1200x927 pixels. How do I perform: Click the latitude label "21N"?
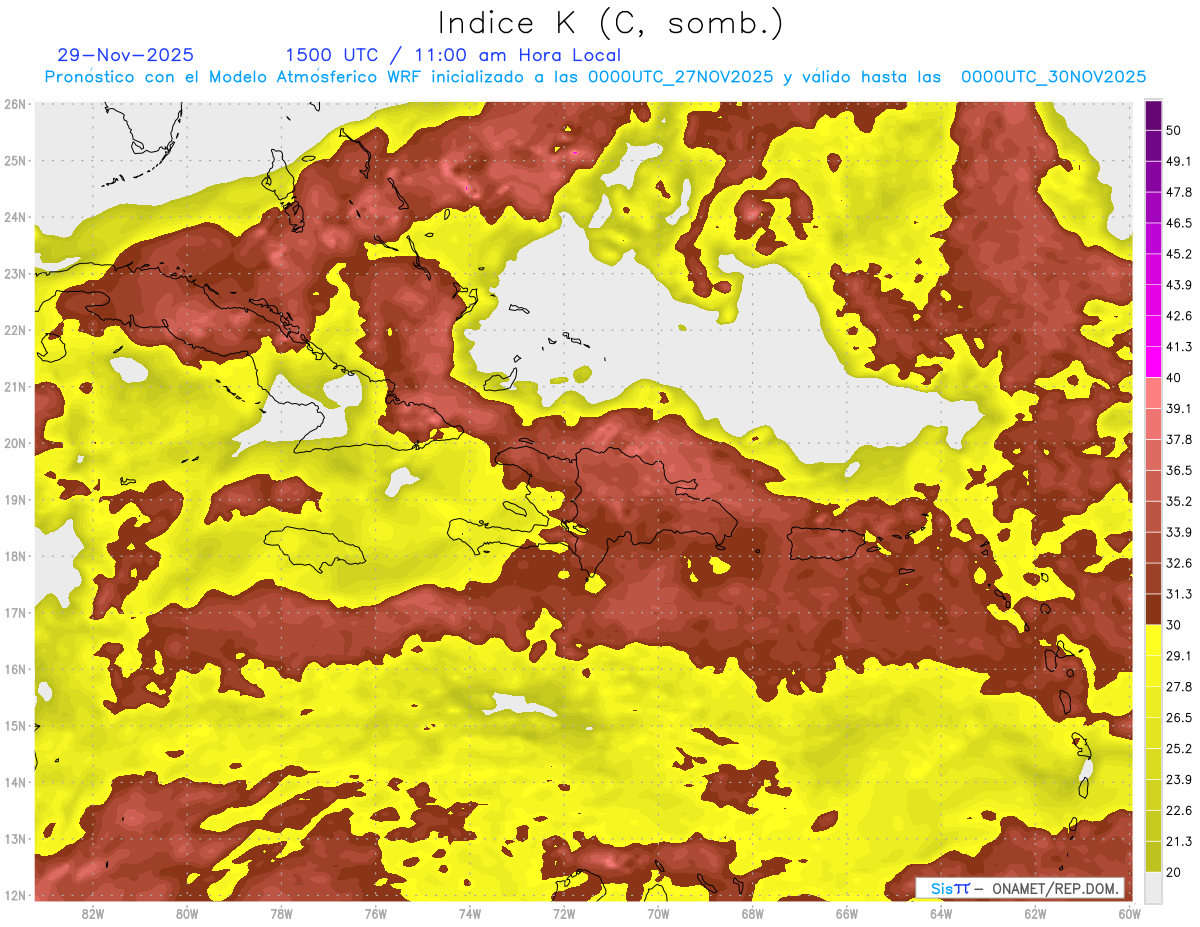point(15,387)
